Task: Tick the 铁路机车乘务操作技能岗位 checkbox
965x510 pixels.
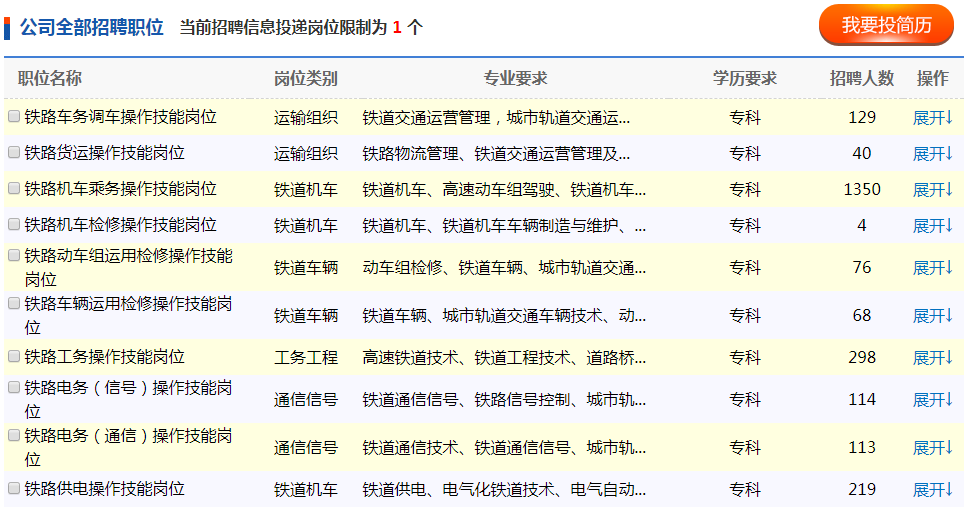Action: tap(14, 189)
